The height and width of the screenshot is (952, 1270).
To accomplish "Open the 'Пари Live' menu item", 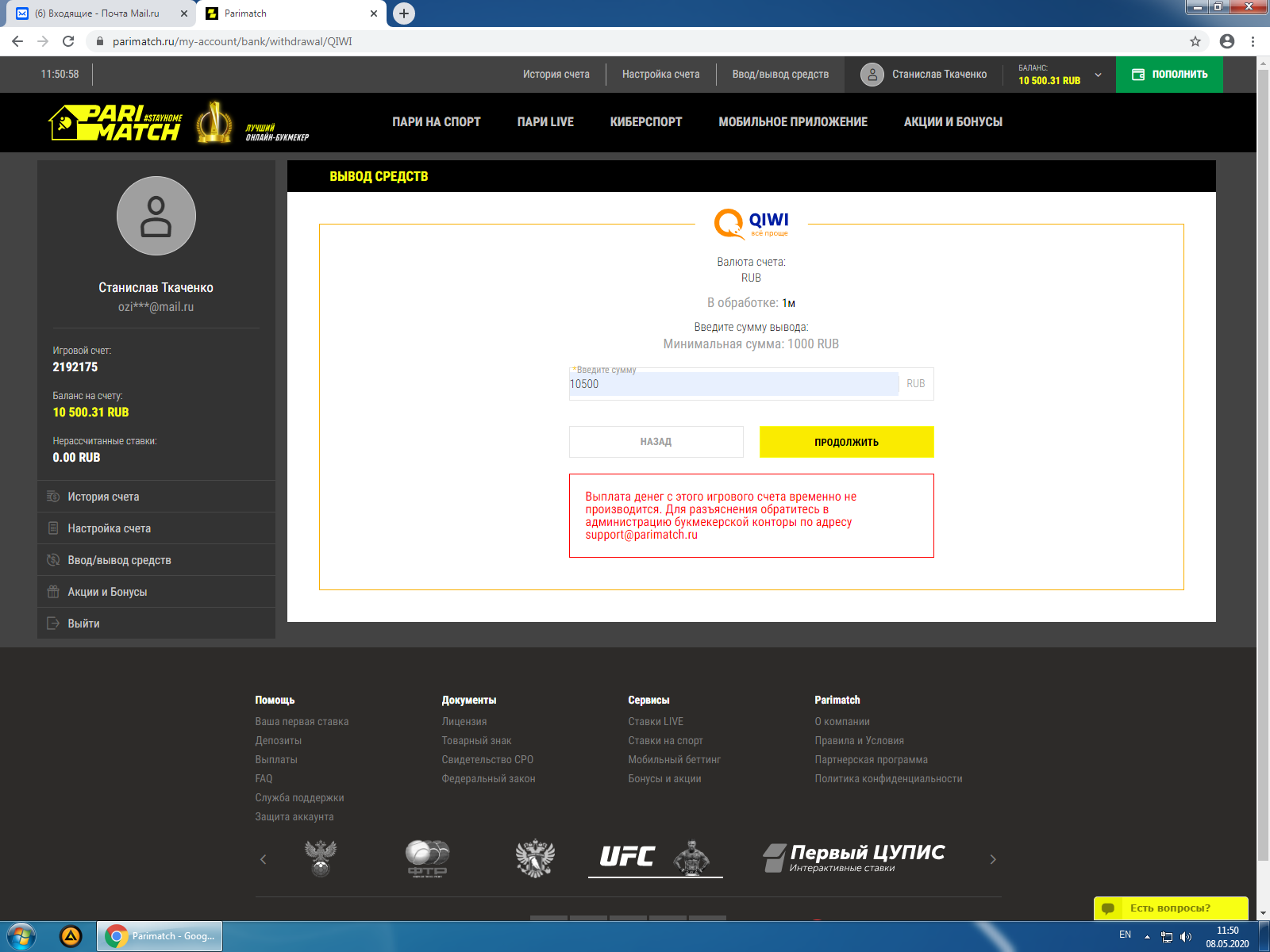I will (545, 122).
